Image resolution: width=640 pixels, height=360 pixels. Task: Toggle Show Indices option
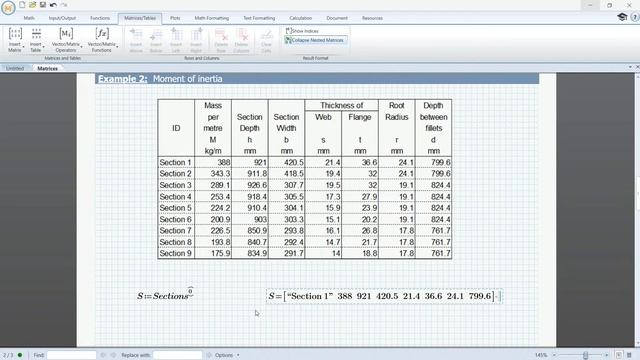click(x=302, y=31)
